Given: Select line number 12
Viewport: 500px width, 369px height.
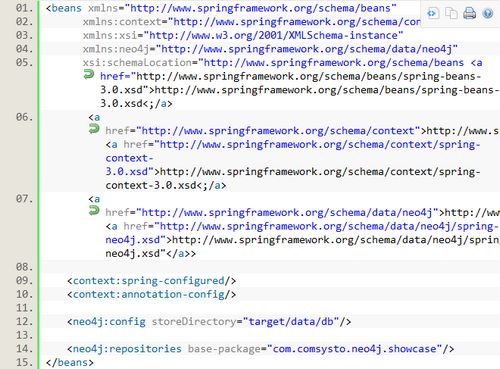Looking at the screenshot, I should [24, 322].
